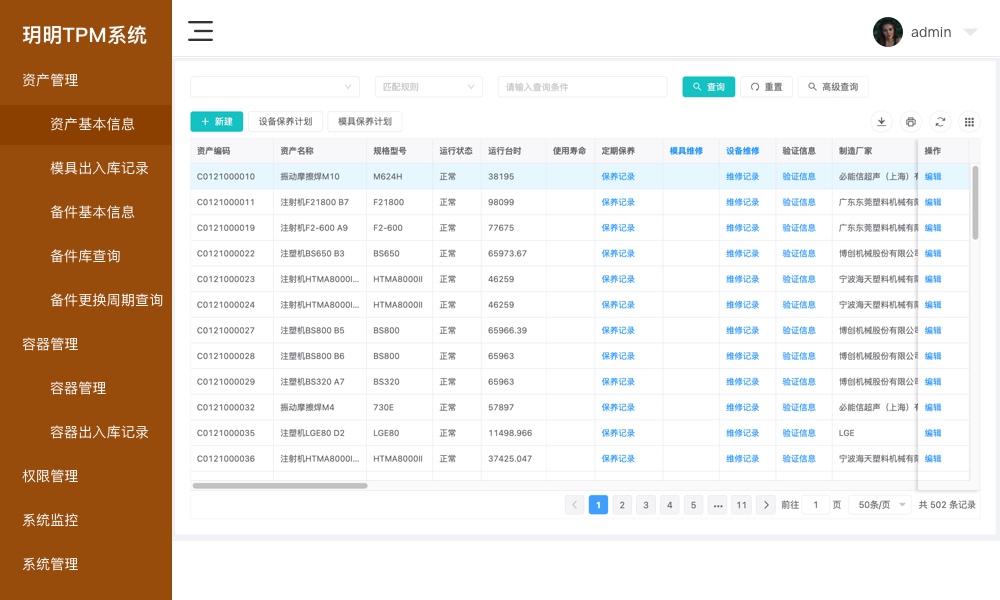Screen dimensions: 1000x600
Task: Go to next page using right arrow
Action: (x=765, y=505)
